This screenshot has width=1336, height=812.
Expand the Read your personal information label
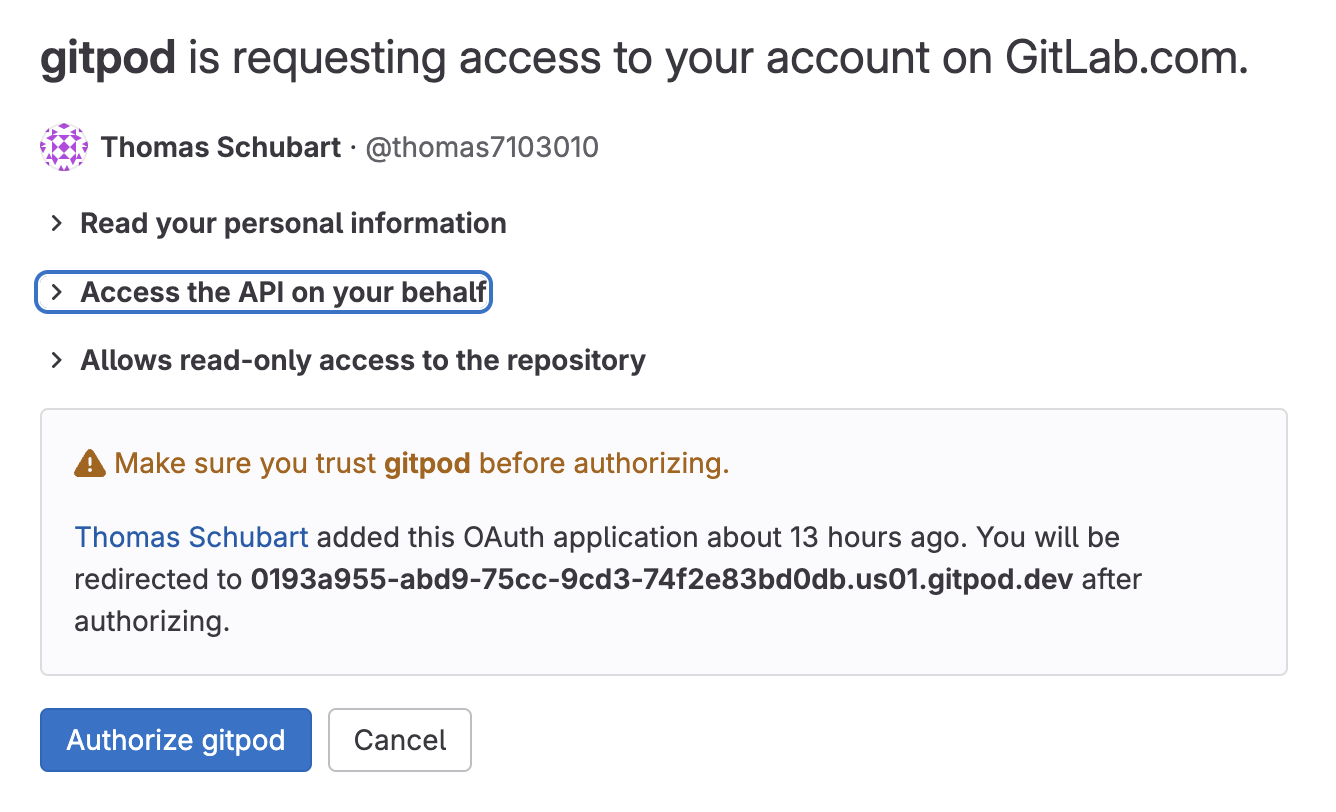(293, 223)
